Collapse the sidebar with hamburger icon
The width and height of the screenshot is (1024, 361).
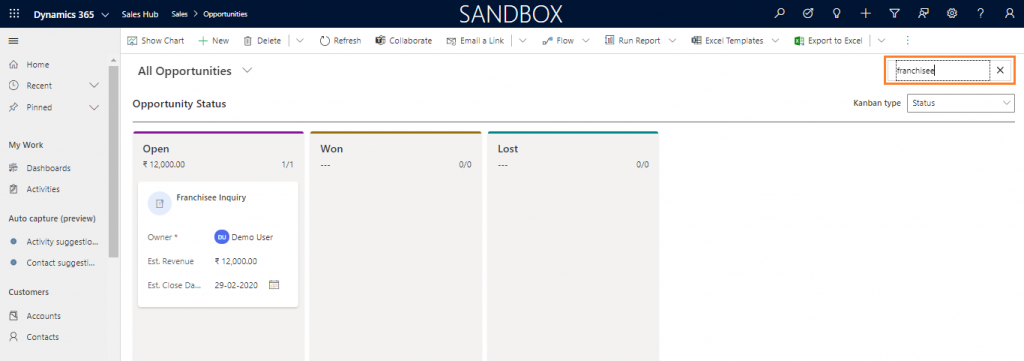(13, 40)
